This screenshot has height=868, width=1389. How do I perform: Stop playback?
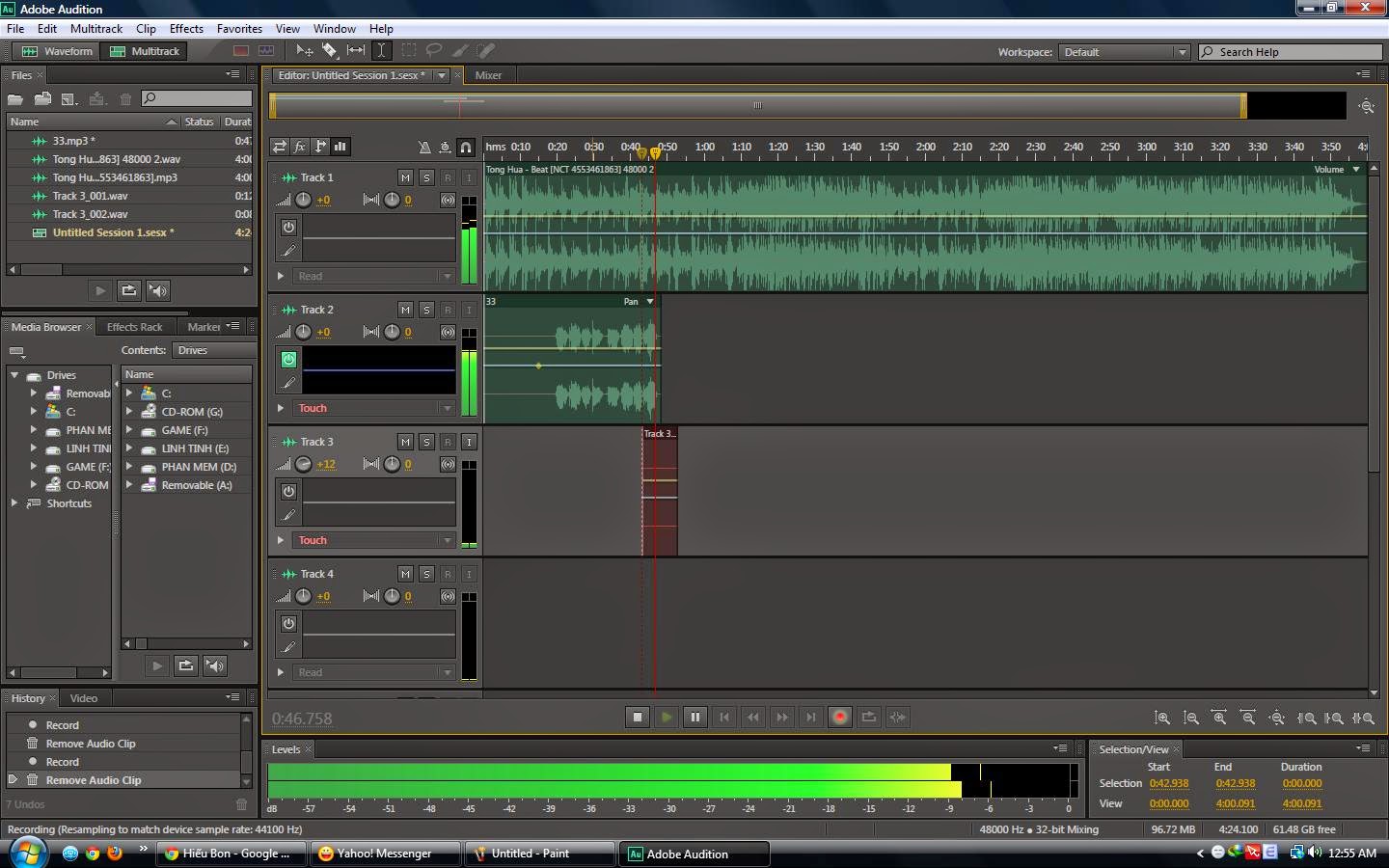(638, 718)
